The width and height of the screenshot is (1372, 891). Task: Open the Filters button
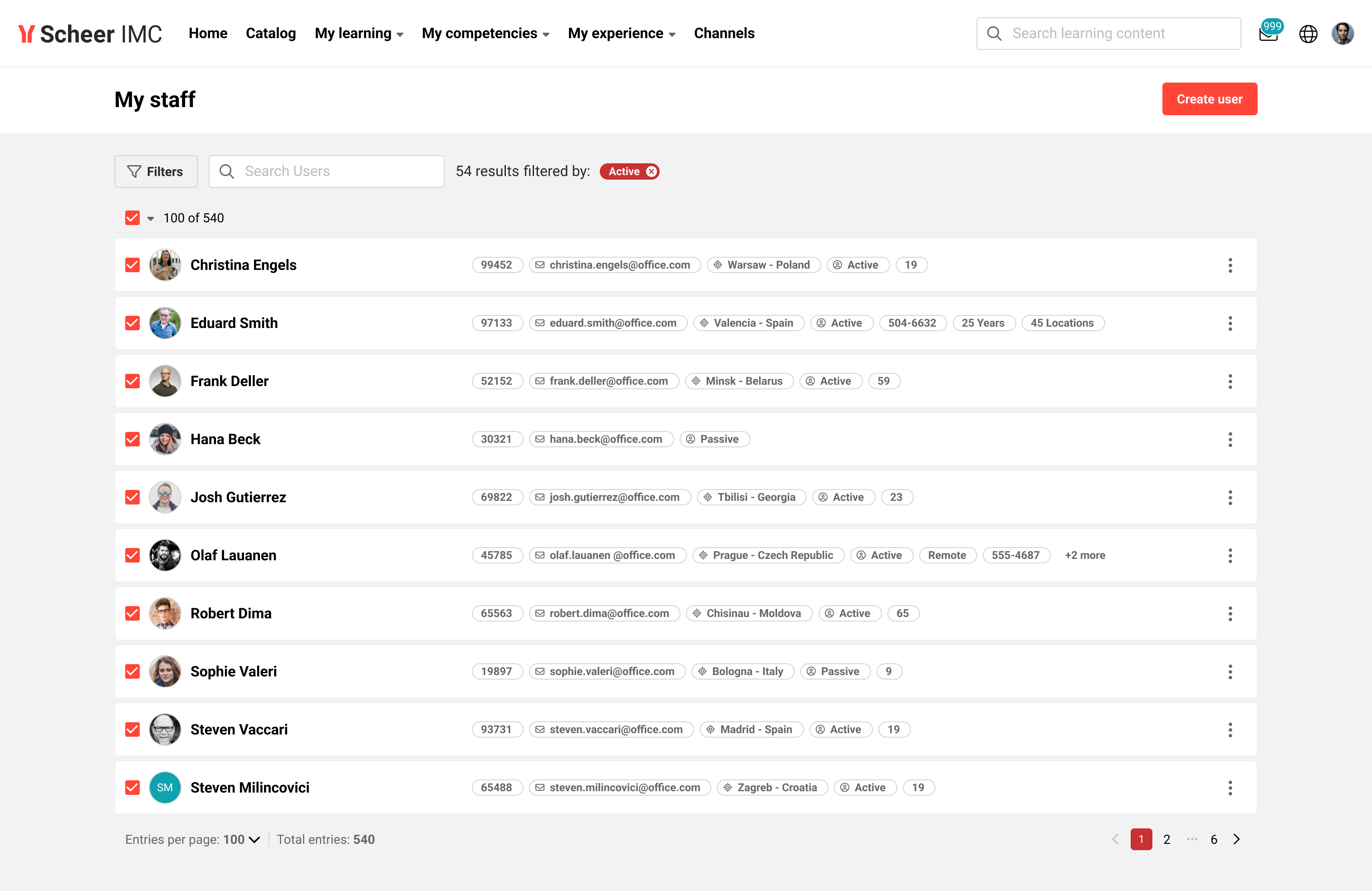156,171
